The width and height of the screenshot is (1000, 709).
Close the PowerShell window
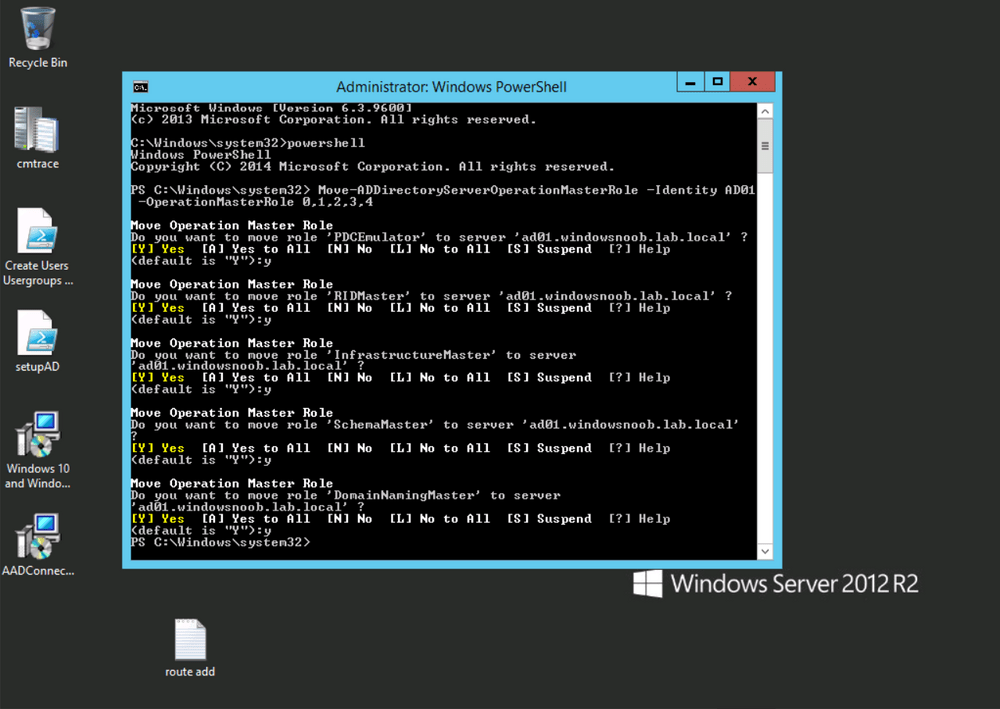point(751,82)
